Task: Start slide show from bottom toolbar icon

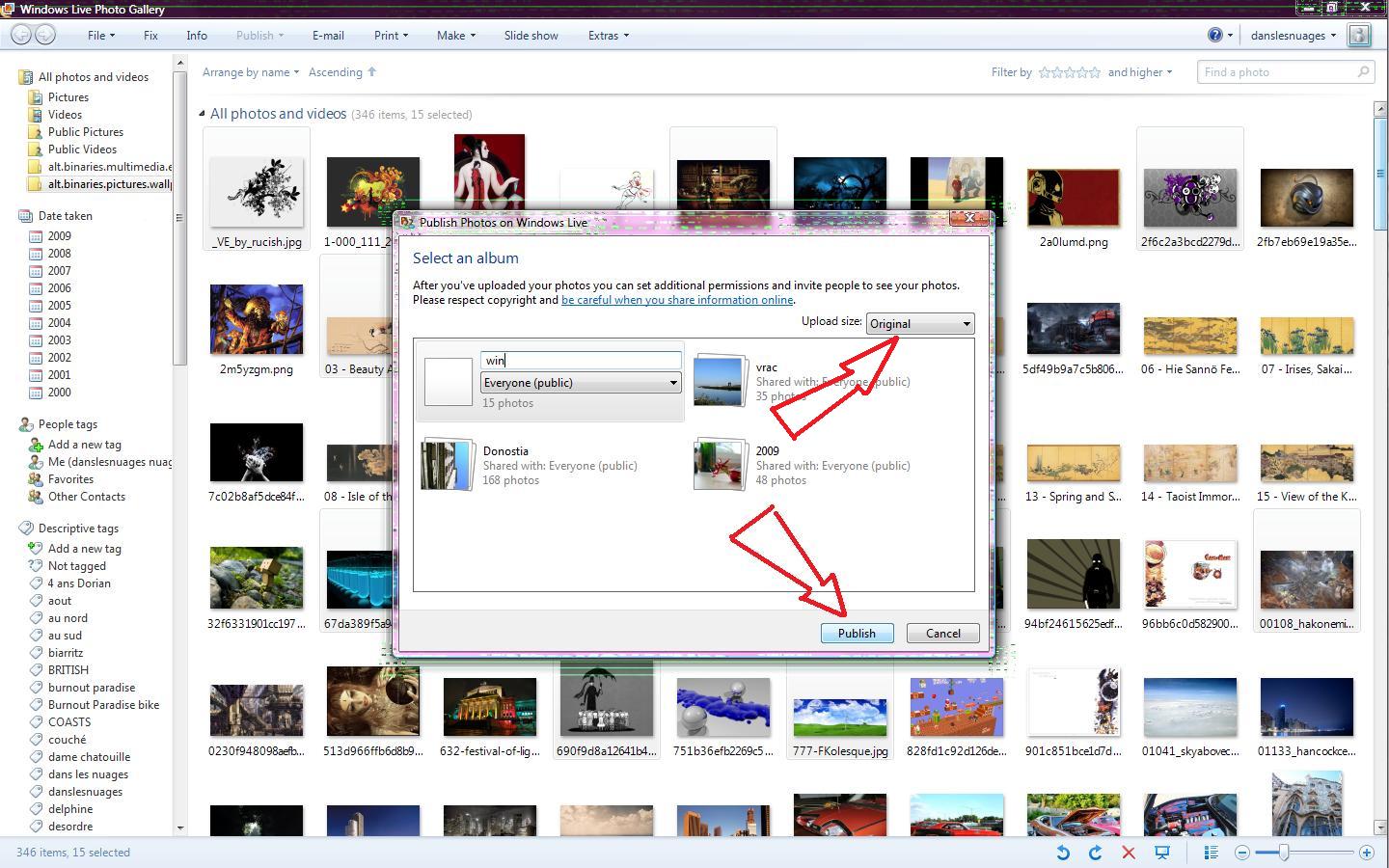Action: (x=1162, y=853)
